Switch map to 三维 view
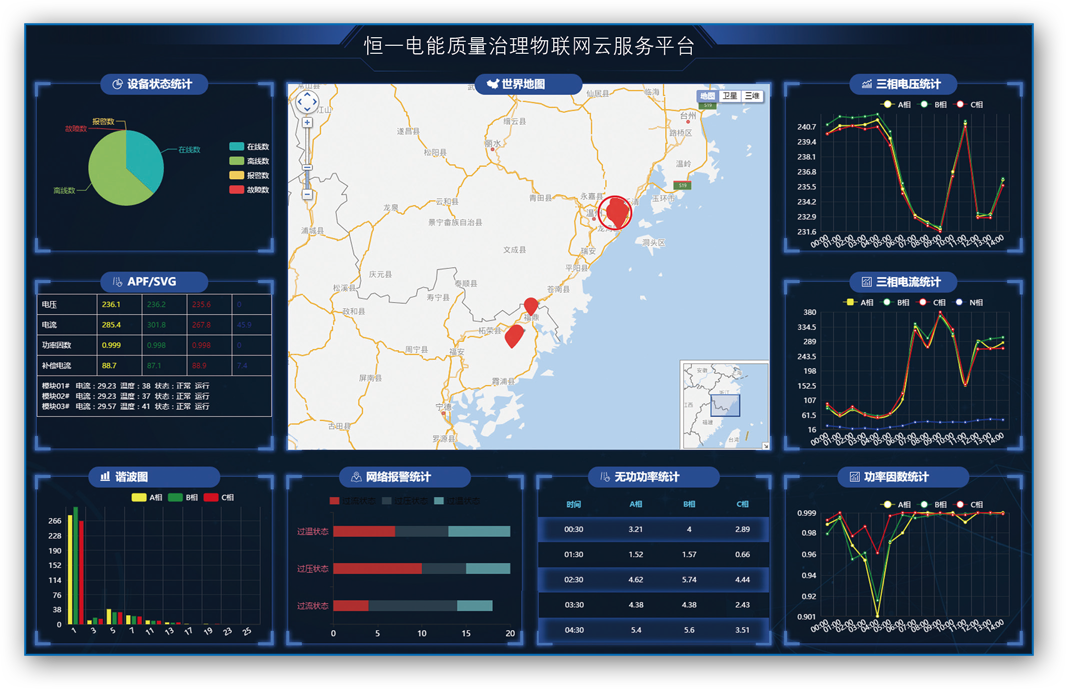 [x=752, y=96]
